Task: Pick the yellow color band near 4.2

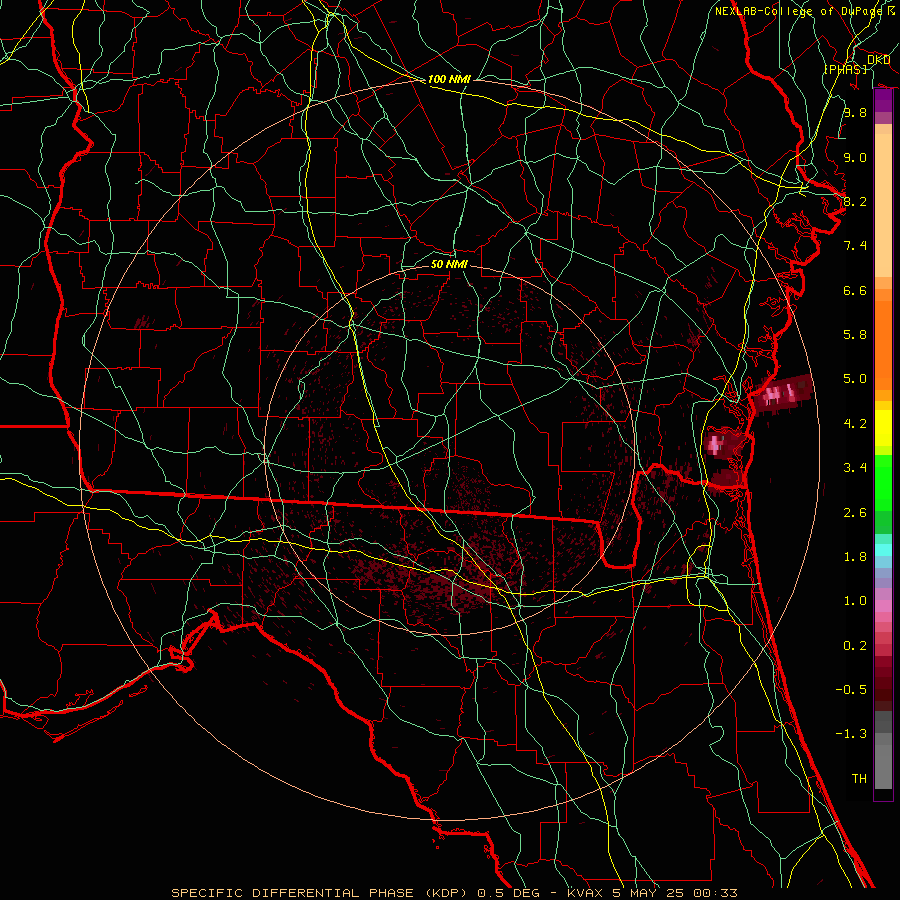Action: click(883, 428)
